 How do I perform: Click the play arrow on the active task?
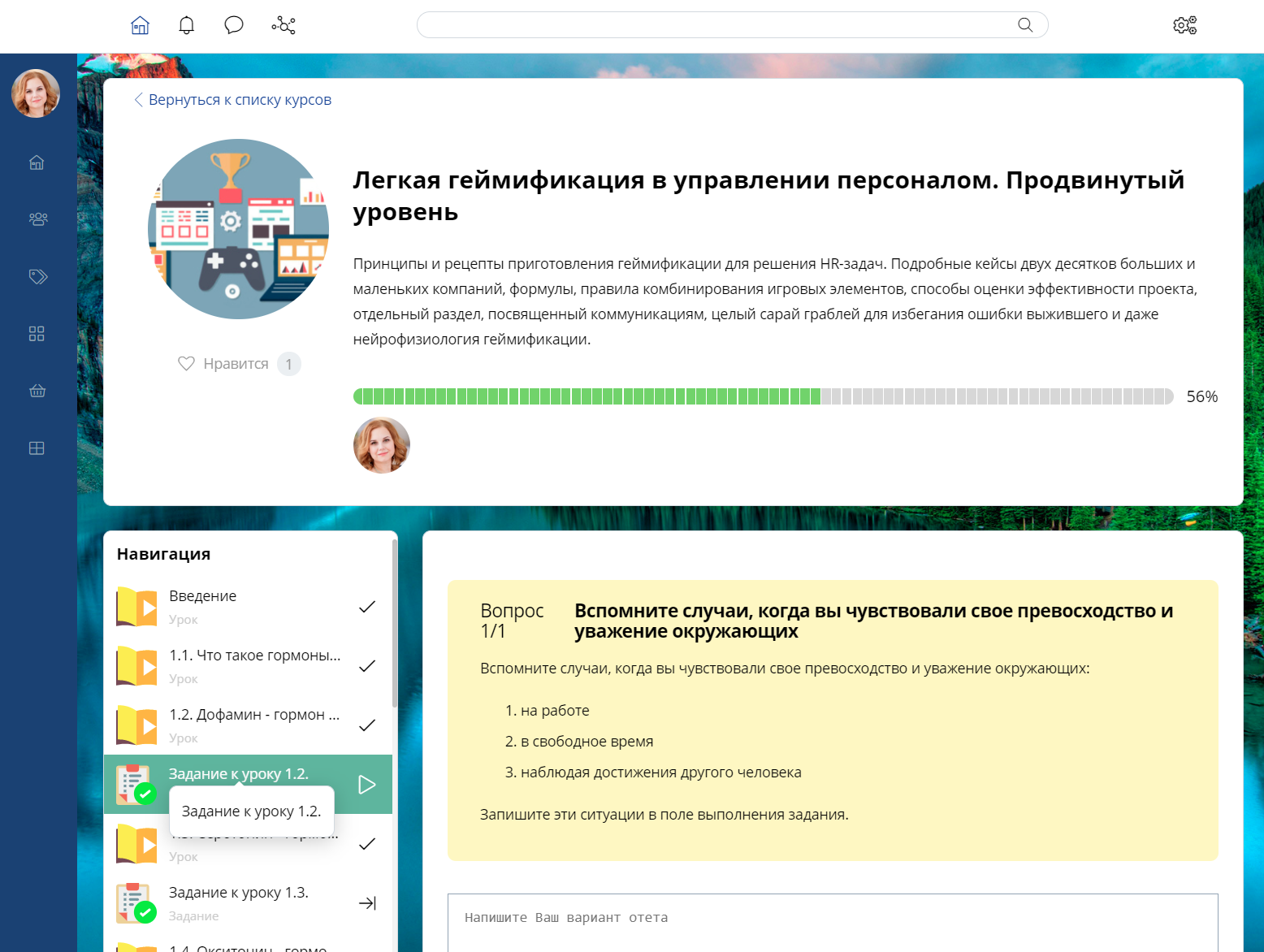pos(367,785)
